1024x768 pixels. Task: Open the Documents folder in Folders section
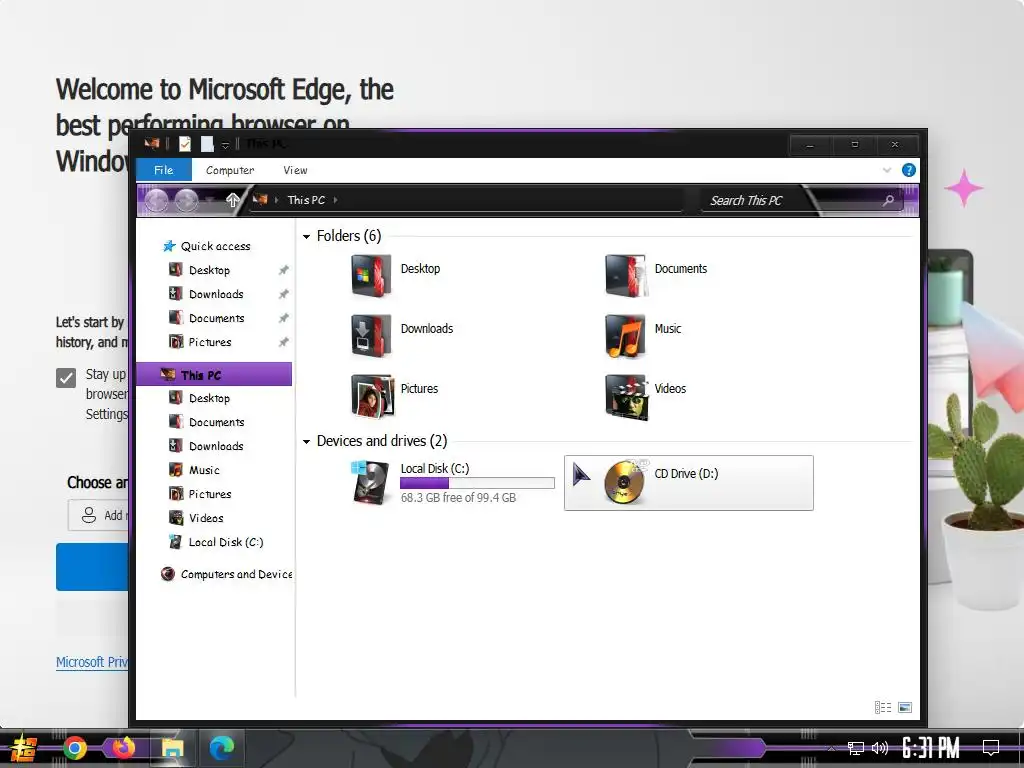click(656, 276)
